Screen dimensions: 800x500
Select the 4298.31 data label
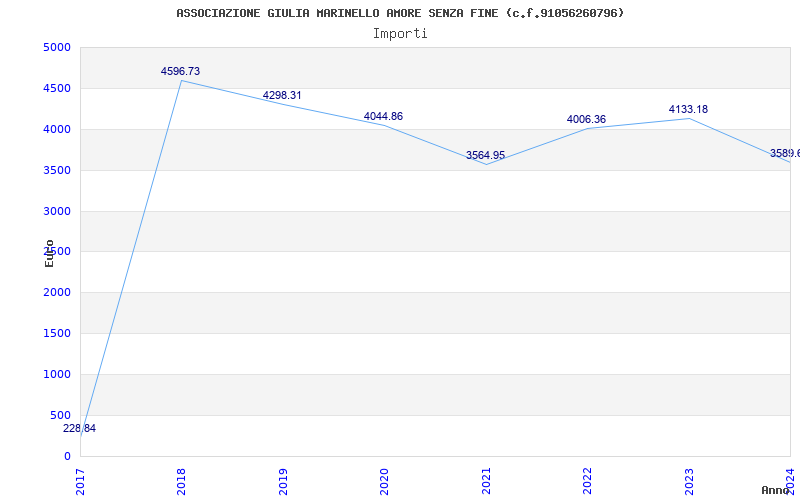(x=282, y=95)
